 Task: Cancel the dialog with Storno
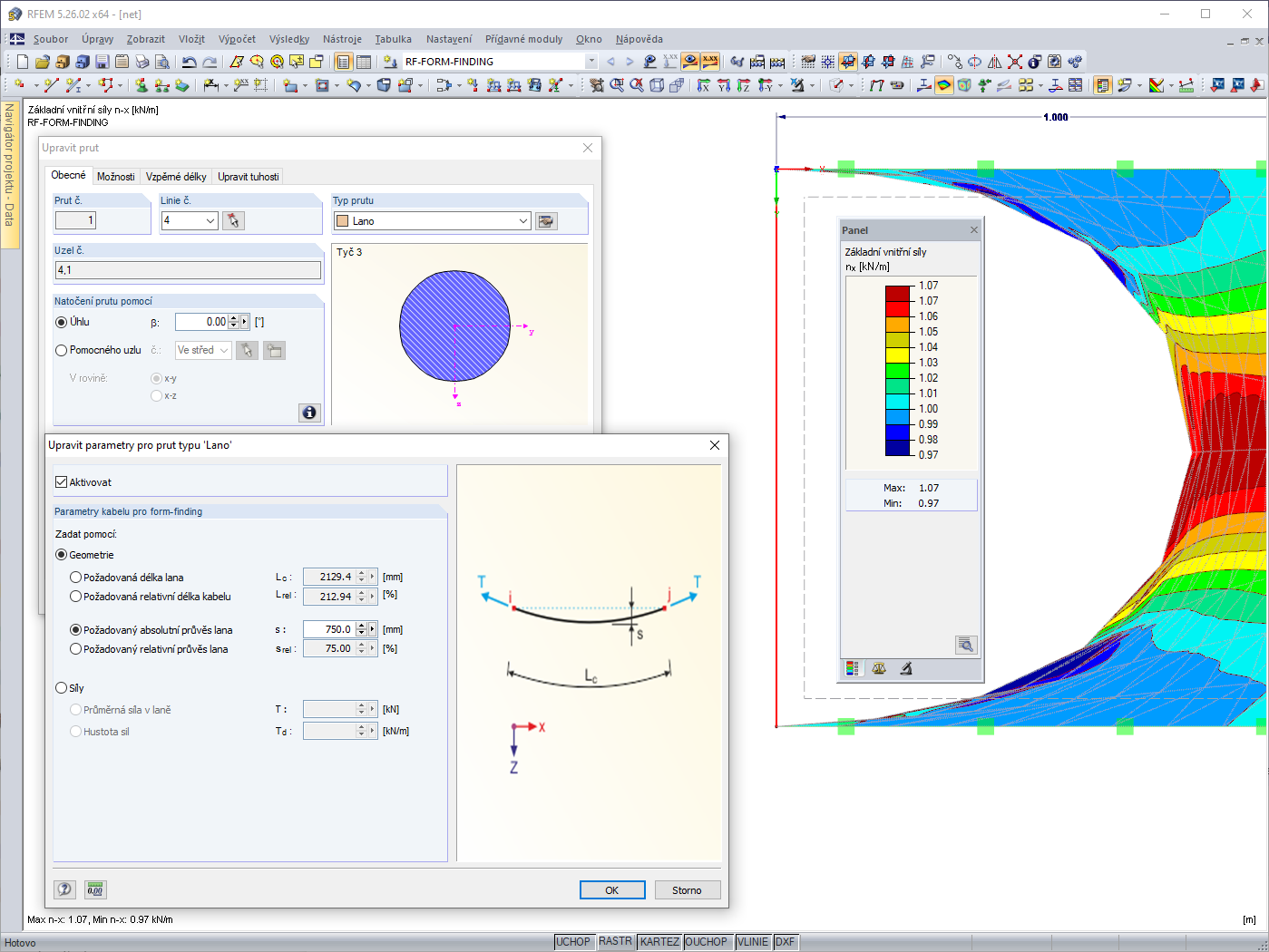coord(688,890)
